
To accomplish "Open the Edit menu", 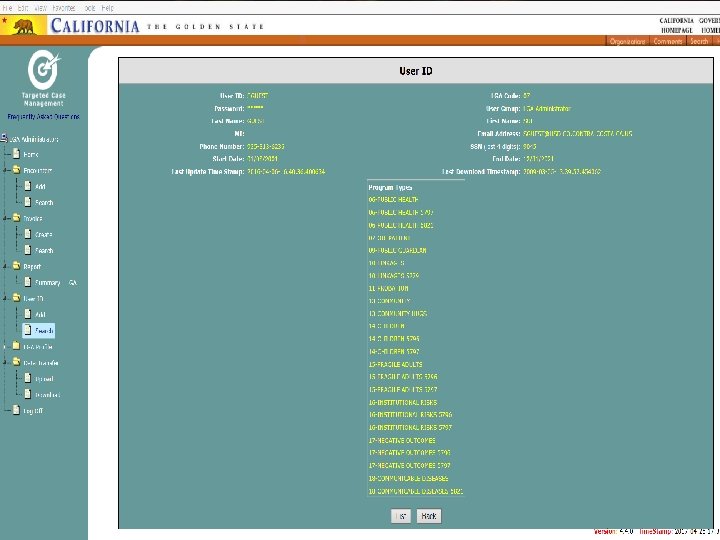I will click(23, 8).
